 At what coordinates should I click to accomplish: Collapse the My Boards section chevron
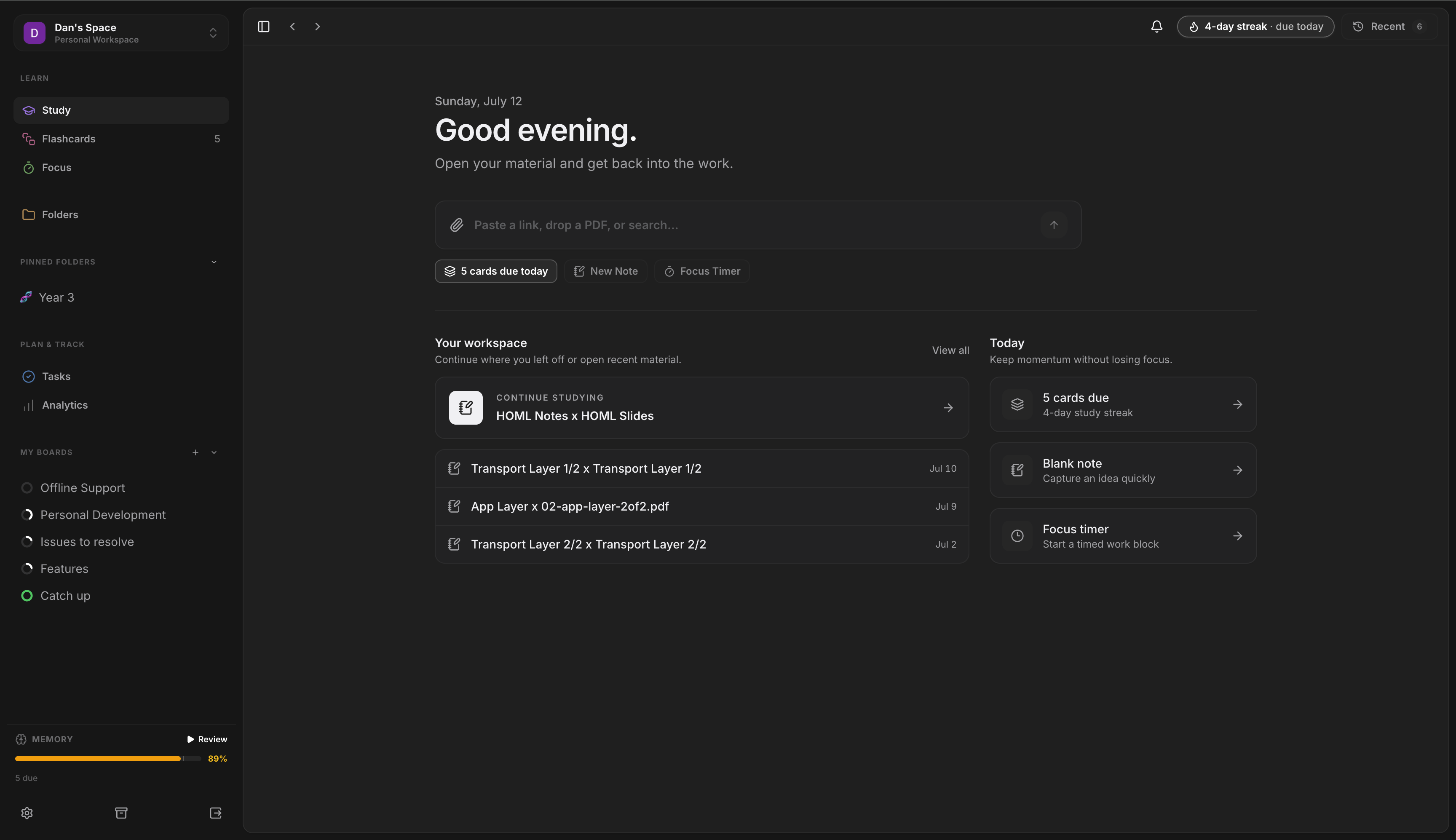click(214, 452)
